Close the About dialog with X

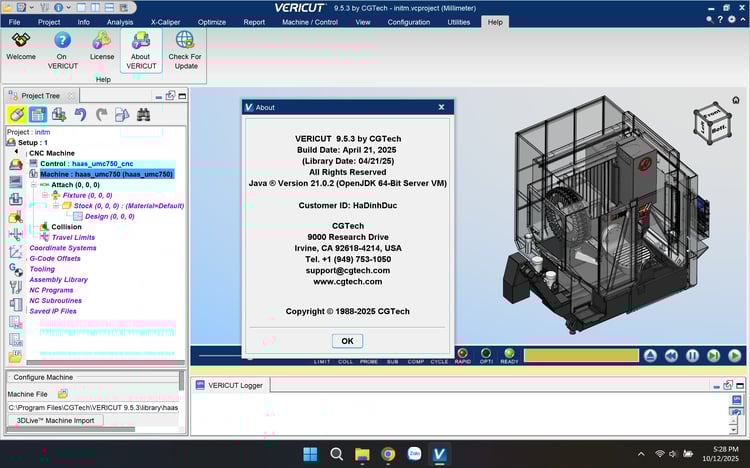(441, 107)
